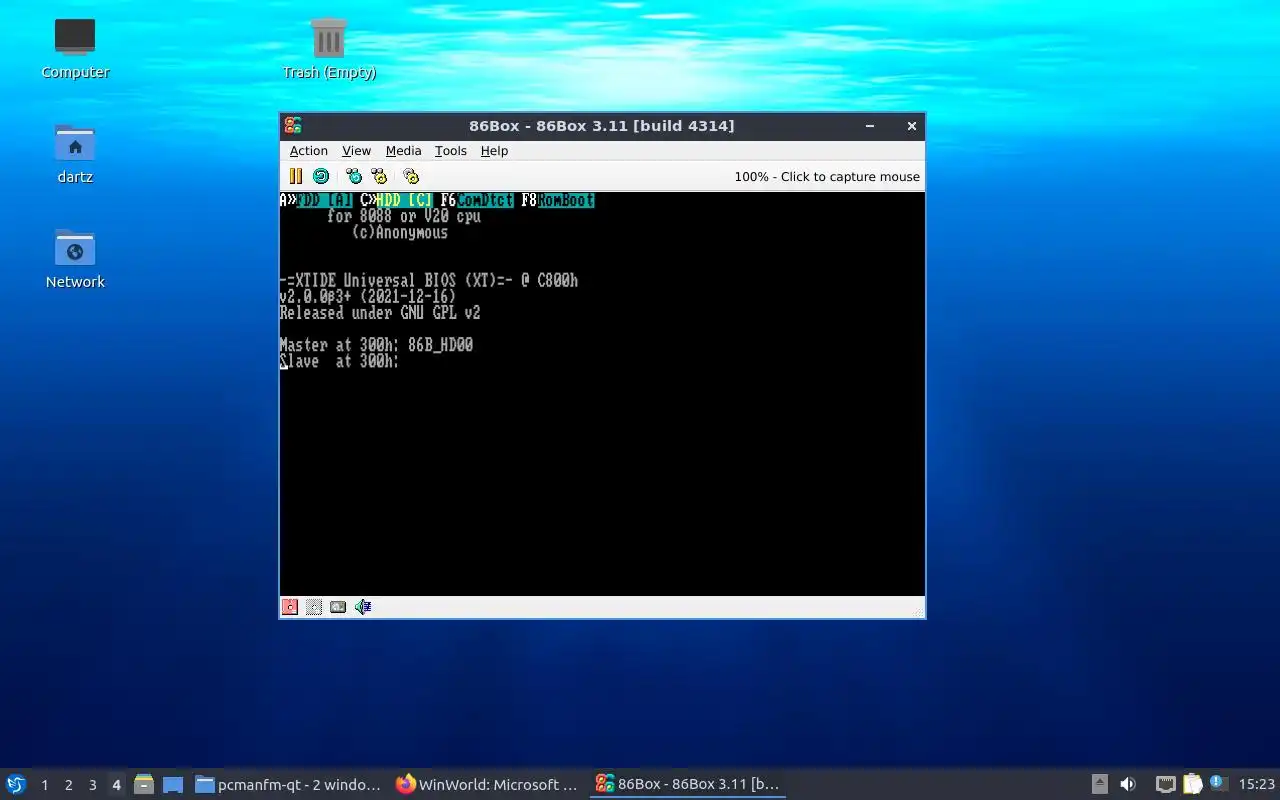Screen dimensions: 1280x800
Task: Expand the system tray arrow
Action: pos(1100,784)
